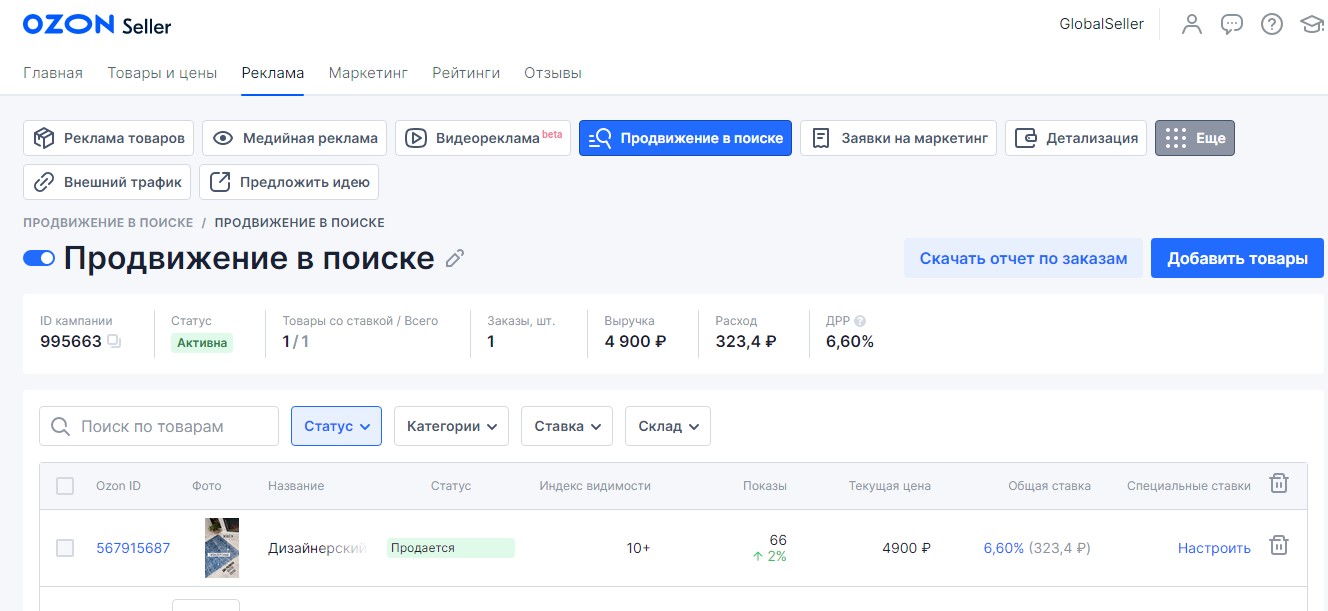Click the 323,4 ₽ expense summary value

[x=746, y=342]
